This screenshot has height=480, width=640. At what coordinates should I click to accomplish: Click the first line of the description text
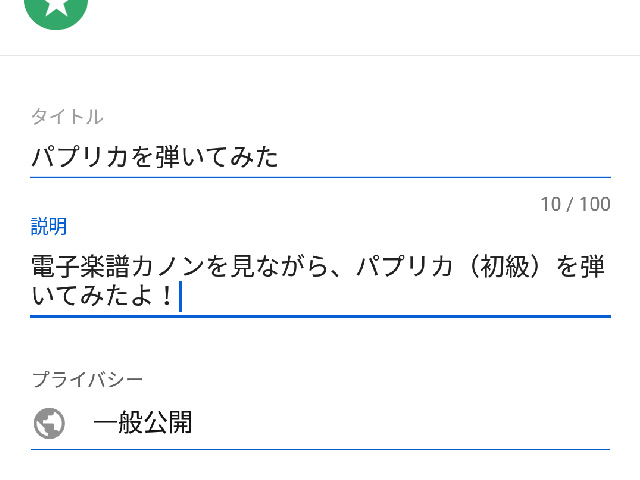coord(318,267)
